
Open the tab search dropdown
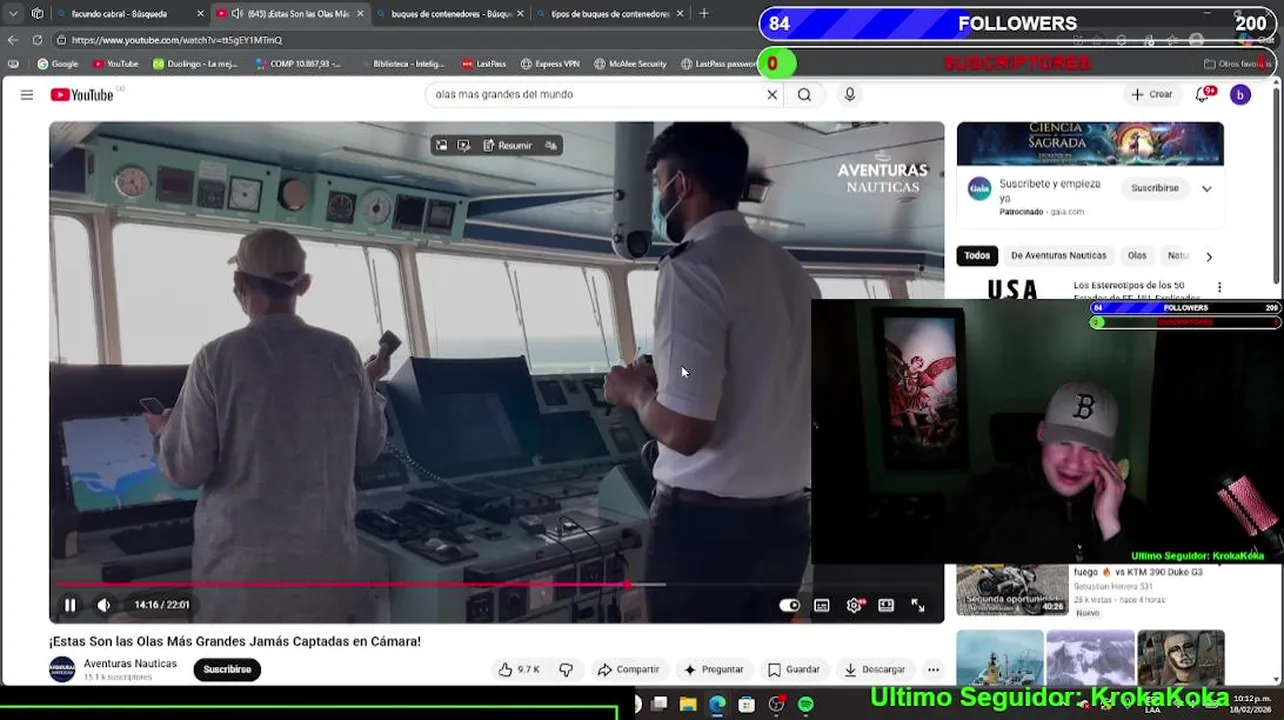13,14
